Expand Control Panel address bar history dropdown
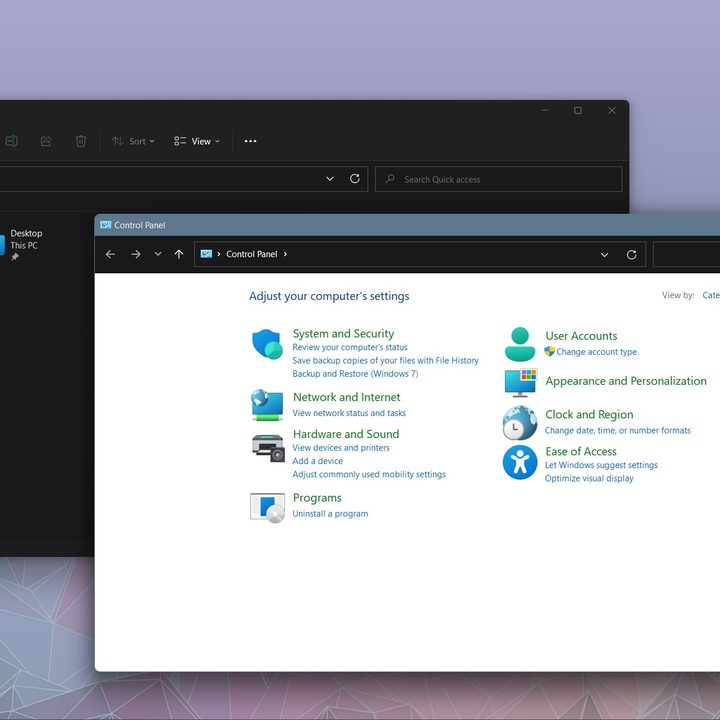 coord(604,254)
